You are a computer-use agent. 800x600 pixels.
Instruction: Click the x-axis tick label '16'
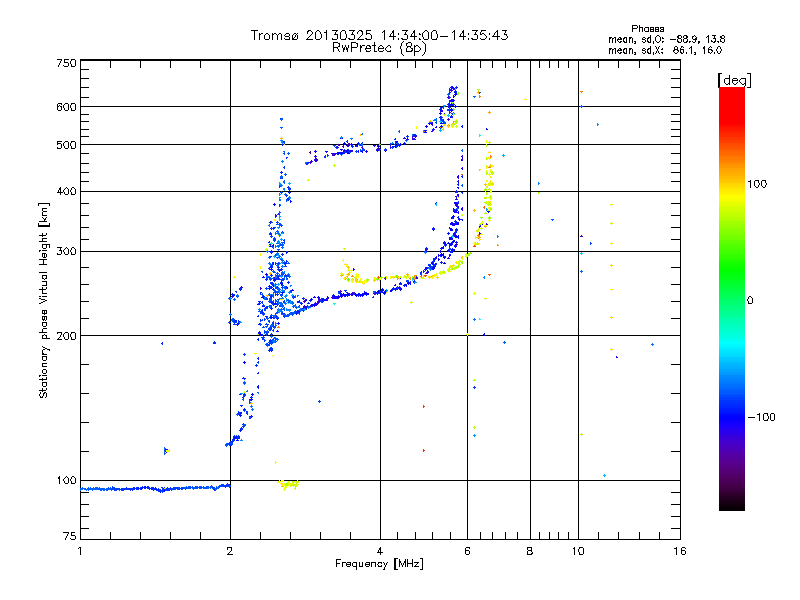(680, 551)
